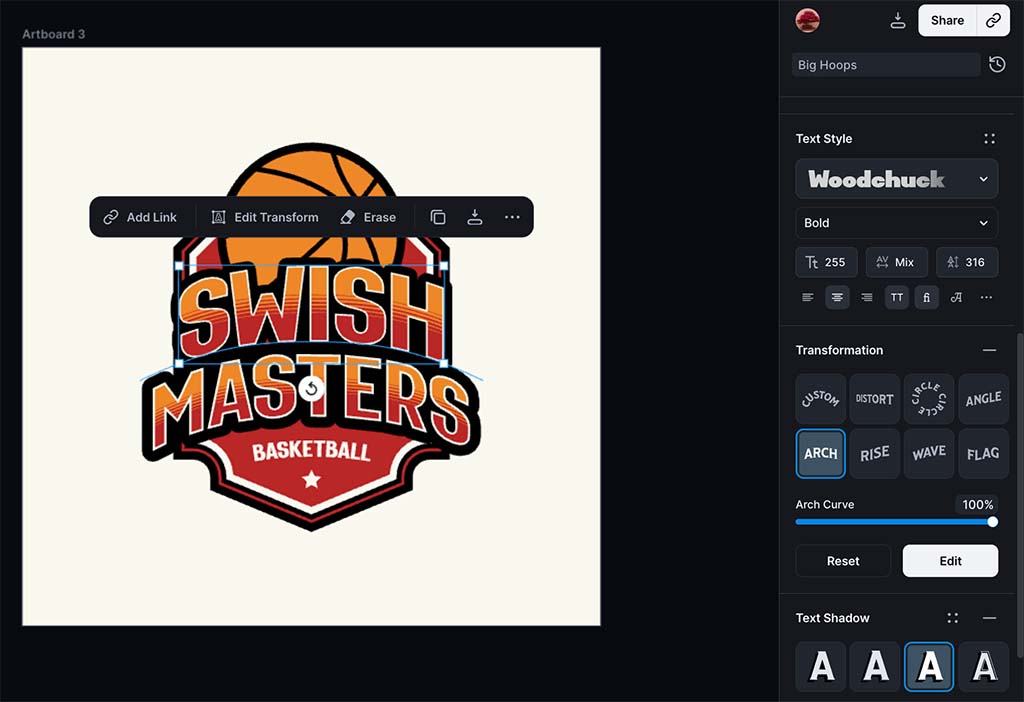Open the Woodchuck font family dropdown
The height and width of the screenshot is (702, 1024).
pyautogui.click(x=897, y=179)
